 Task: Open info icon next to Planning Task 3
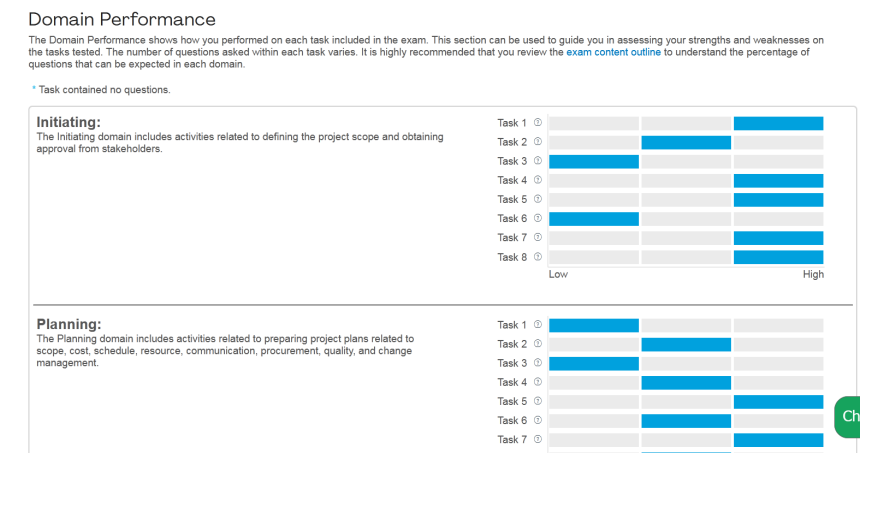coord(538,363)
